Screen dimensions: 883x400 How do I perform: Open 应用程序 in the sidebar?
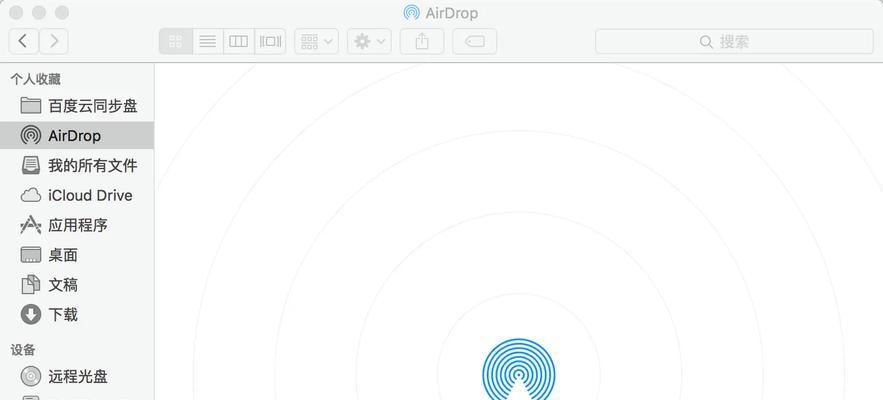77,225
